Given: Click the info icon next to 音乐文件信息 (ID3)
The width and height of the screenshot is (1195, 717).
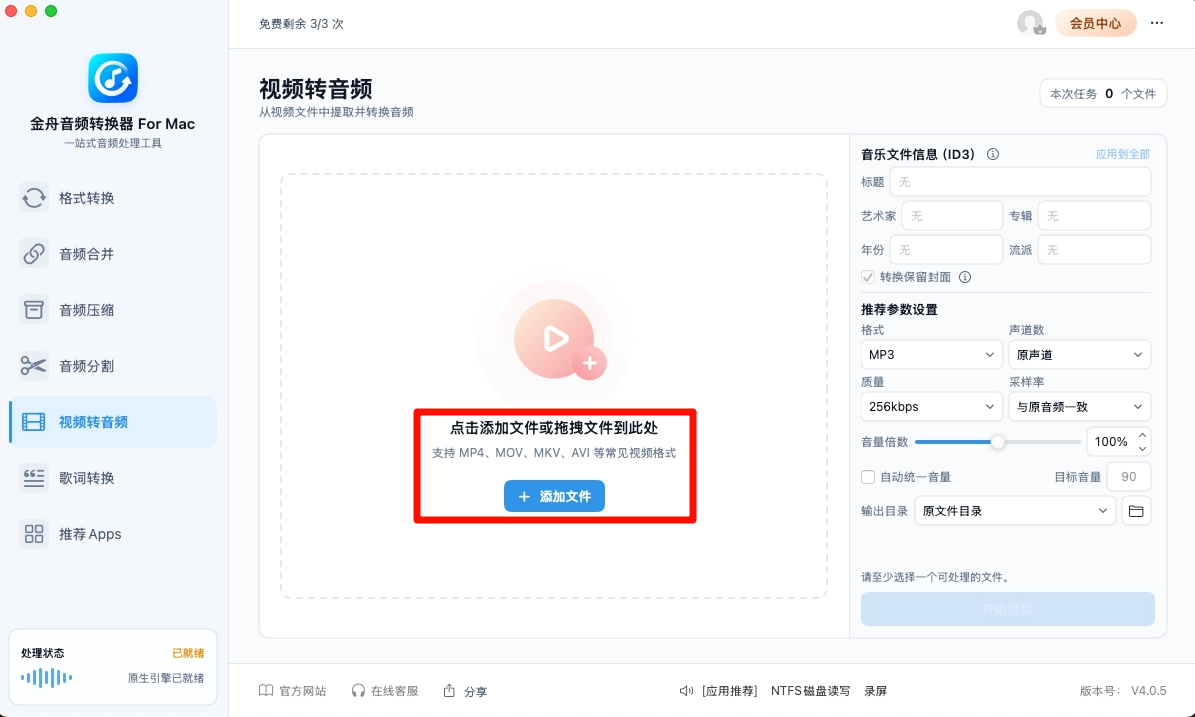Looking at the screenshot, I should pos(992,154).
